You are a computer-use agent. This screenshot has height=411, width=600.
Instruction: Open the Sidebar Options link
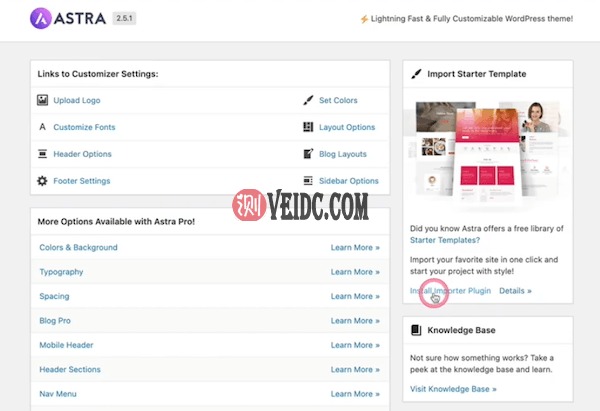pos(349,181)
